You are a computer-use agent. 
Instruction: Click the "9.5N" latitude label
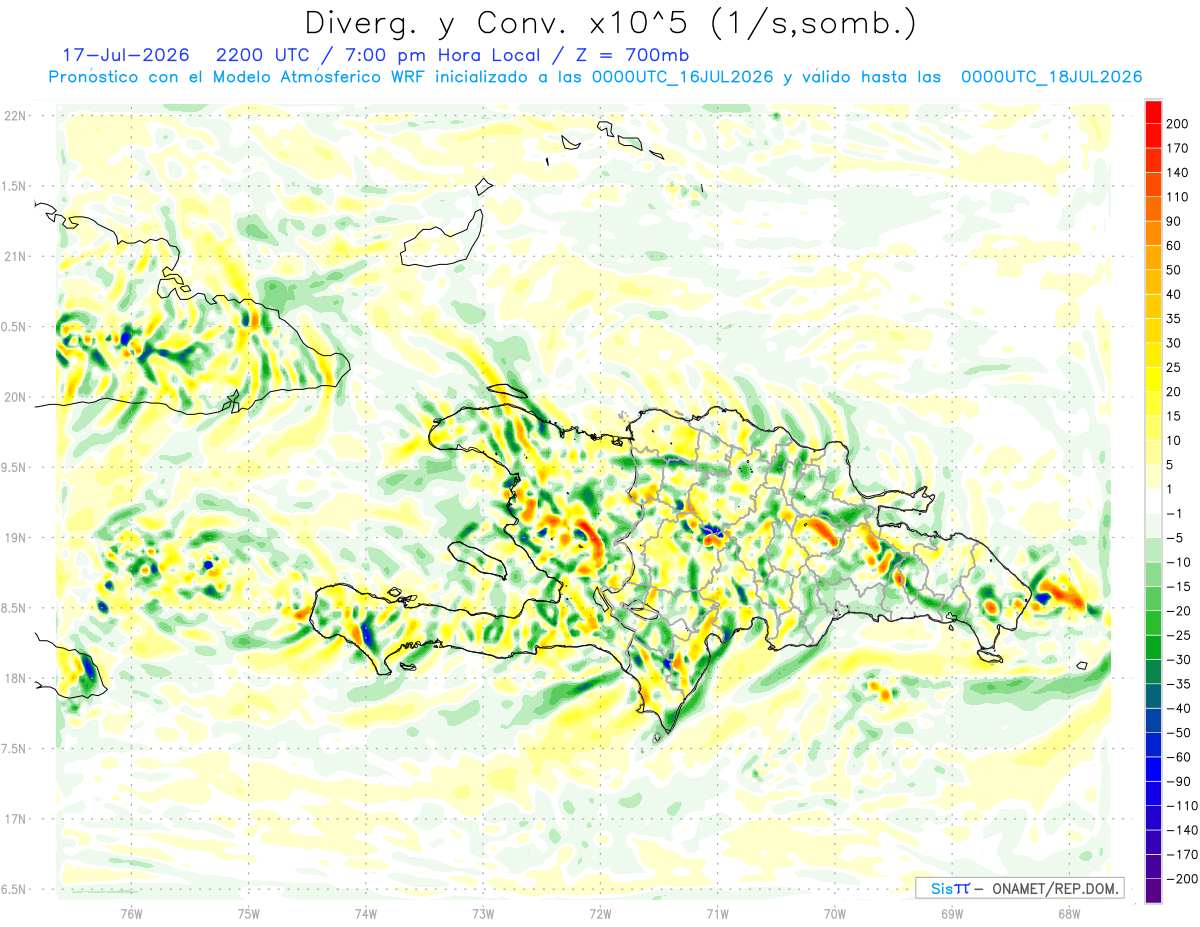[x=15, y=467]
